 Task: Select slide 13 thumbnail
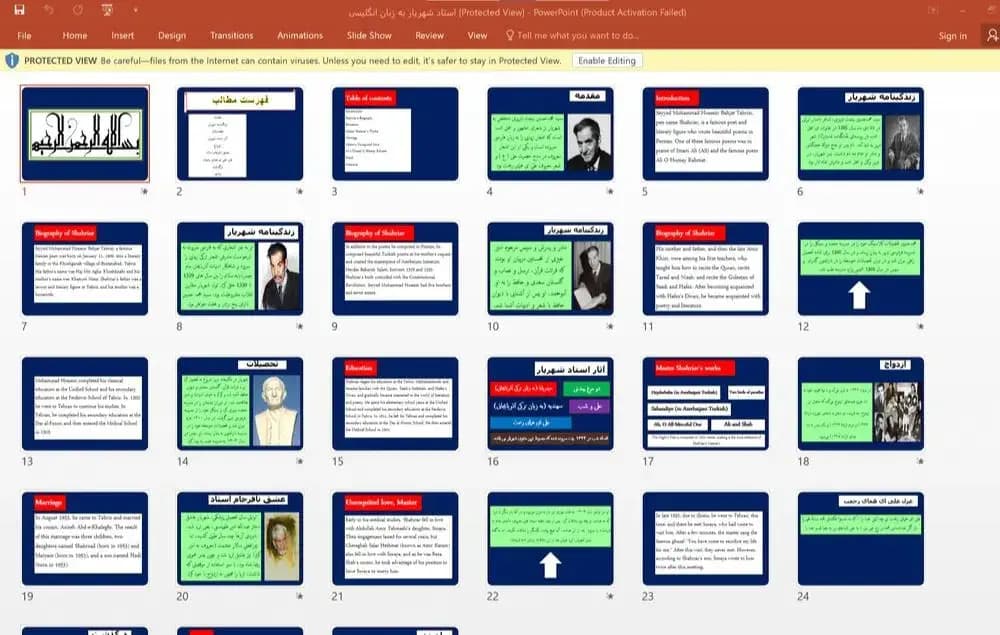[x=85, y=404]
